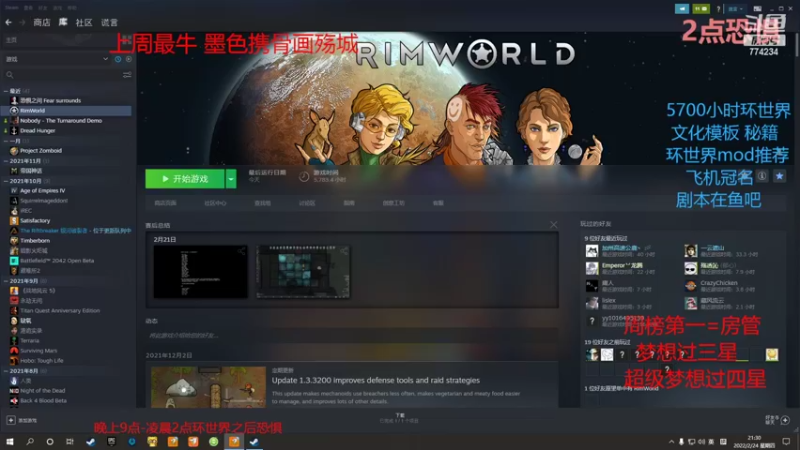Collapse the 2021年10月 group
Viewport: 800px width, 450px height.
[6, 181]
